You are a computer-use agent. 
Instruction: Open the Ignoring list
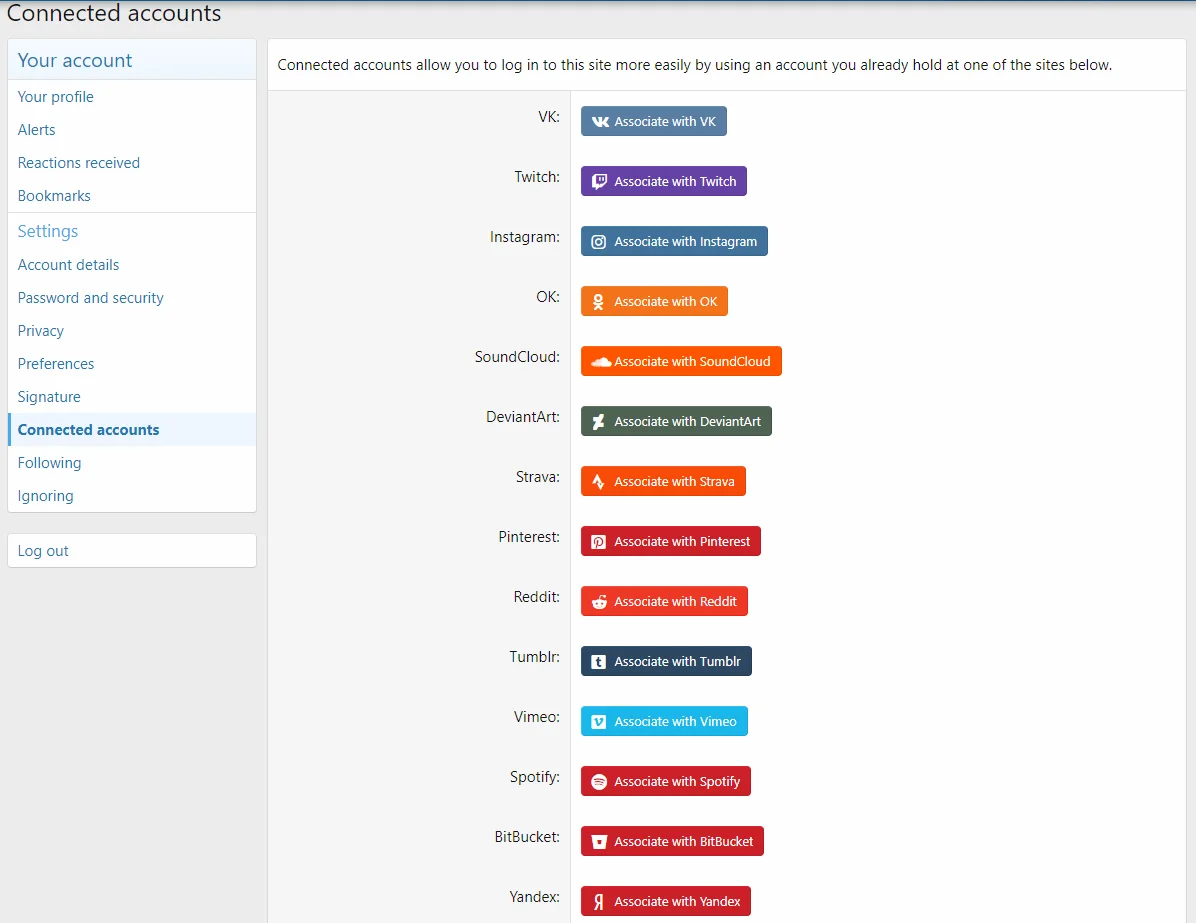[132, 496]
